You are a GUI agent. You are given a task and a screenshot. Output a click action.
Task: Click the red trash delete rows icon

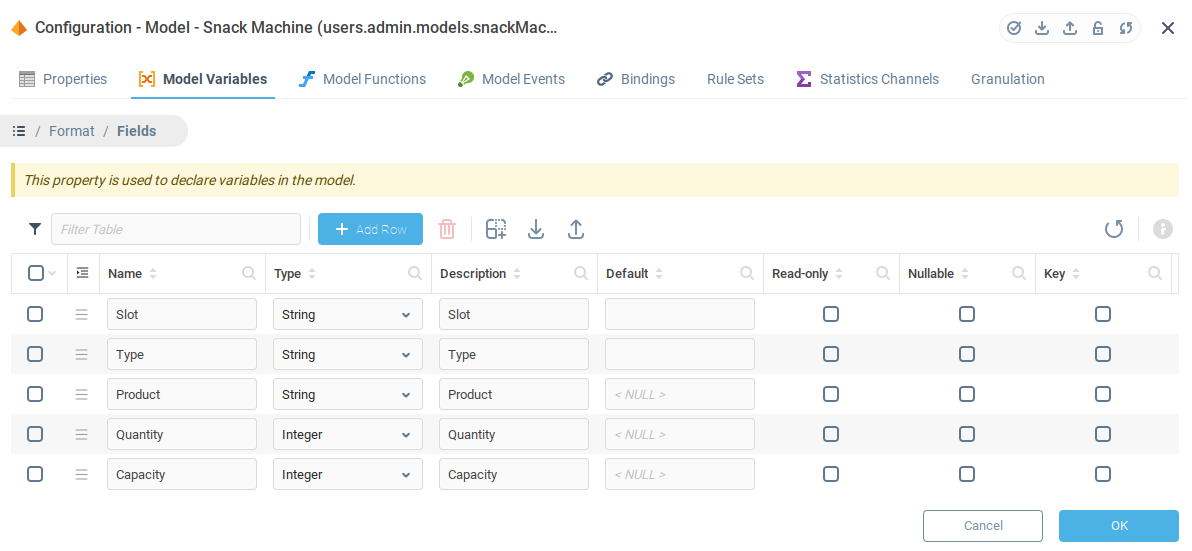[x=447, y=229]
